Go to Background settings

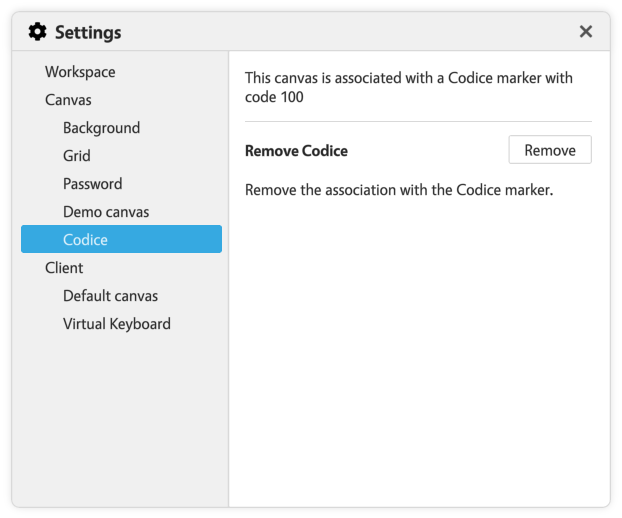click(101, 128)
